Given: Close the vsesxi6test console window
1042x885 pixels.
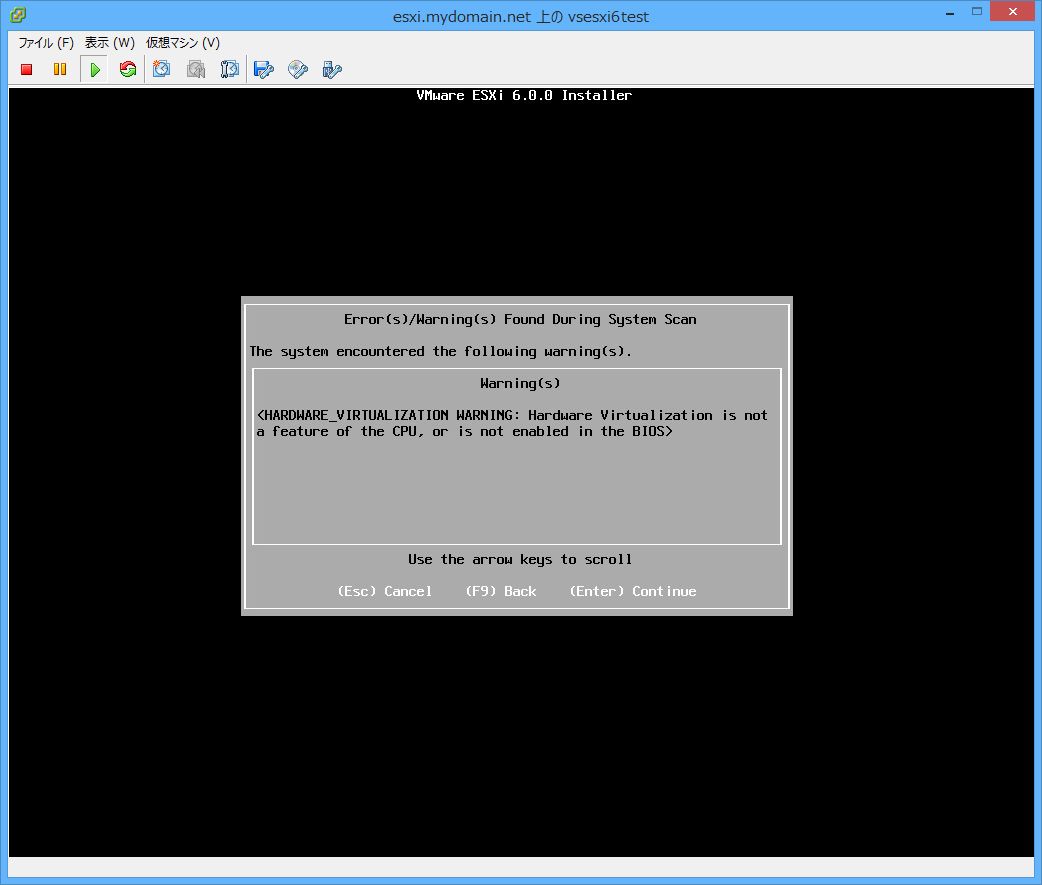Looking at the screenshot, I should (1012, 11).
